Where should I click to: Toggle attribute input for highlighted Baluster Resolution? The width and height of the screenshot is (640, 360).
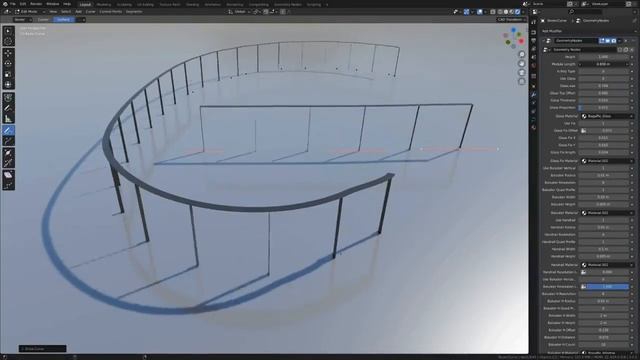click(584, 287)
